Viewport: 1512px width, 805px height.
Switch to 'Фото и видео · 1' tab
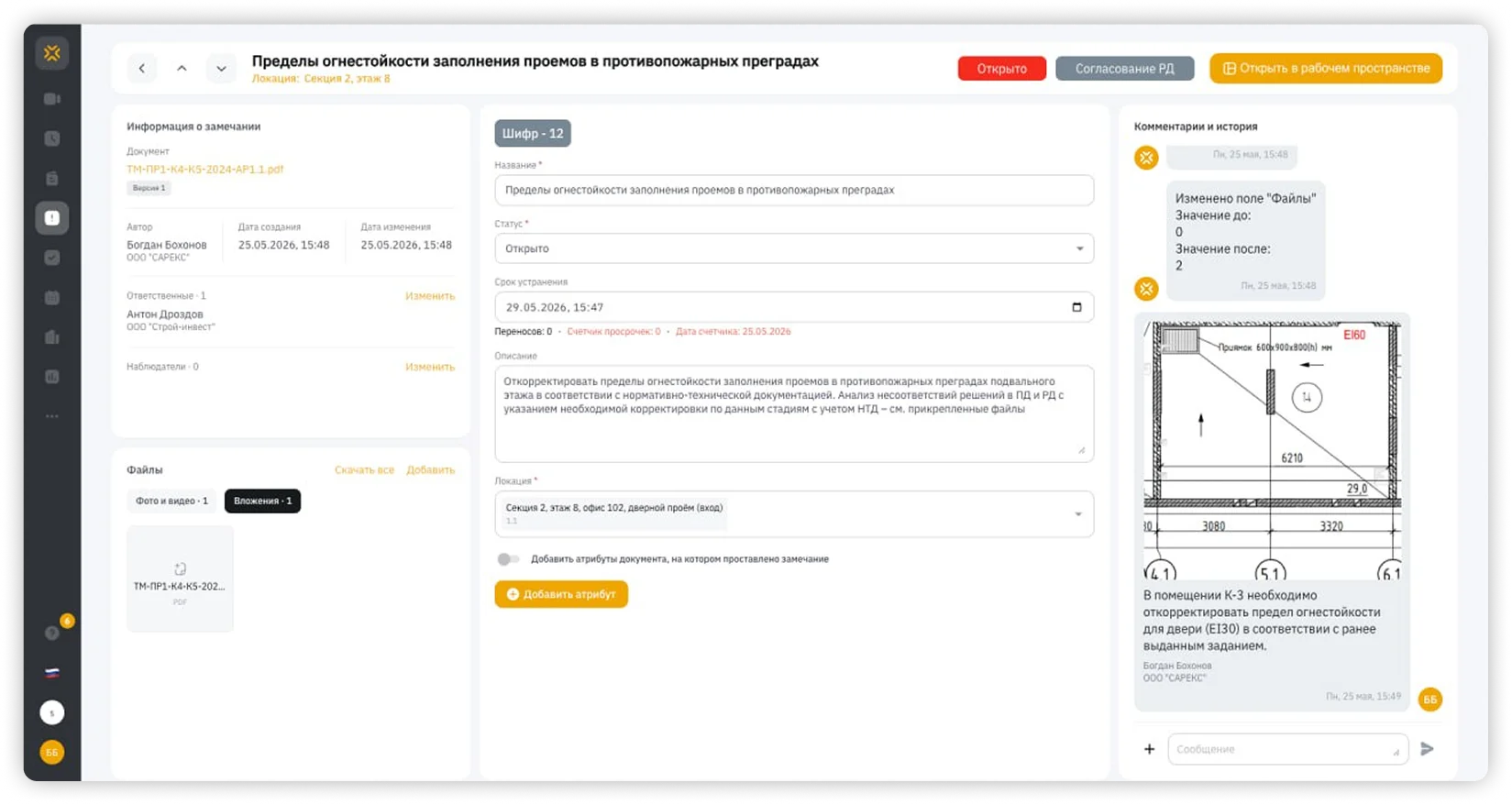coord(171,502)
